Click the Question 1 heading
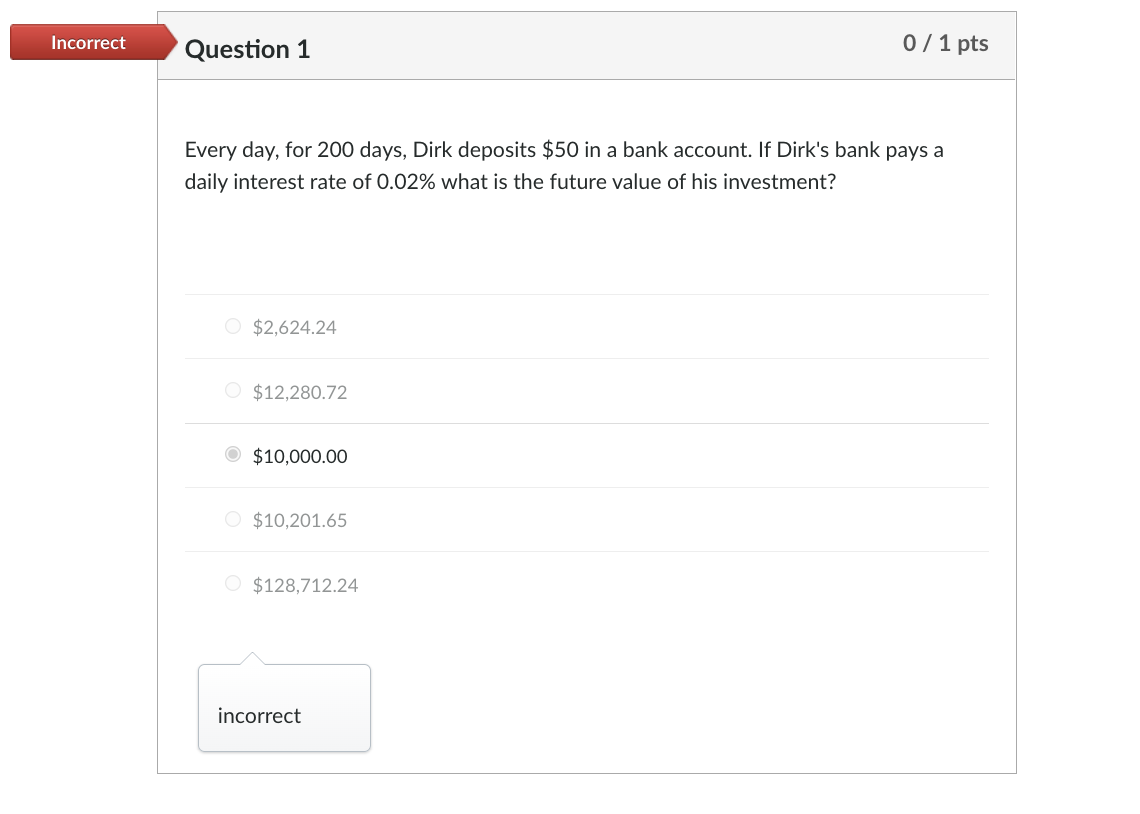The width and height of the screenshot is (1140, 814). tap(246, 48)
